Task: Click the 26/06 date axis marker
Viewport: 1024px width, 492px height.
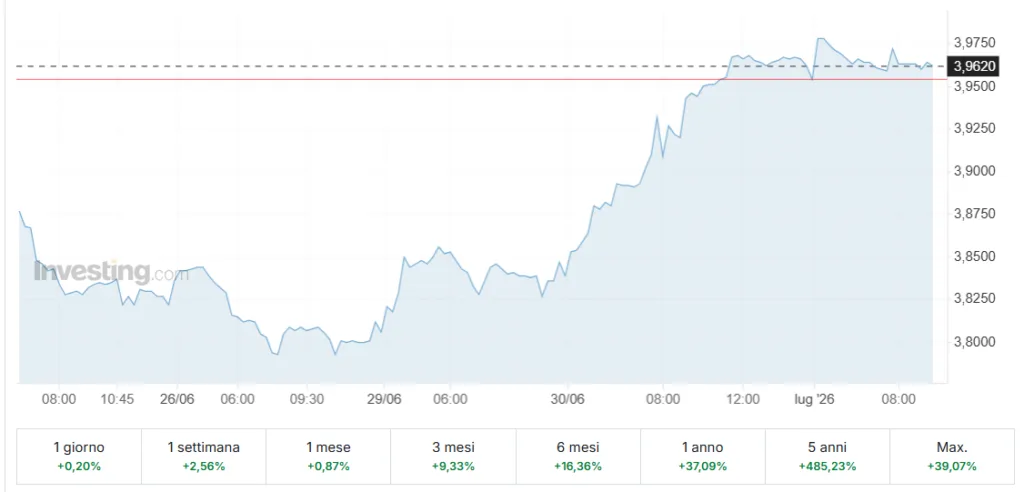Action: tap(178, 399)
